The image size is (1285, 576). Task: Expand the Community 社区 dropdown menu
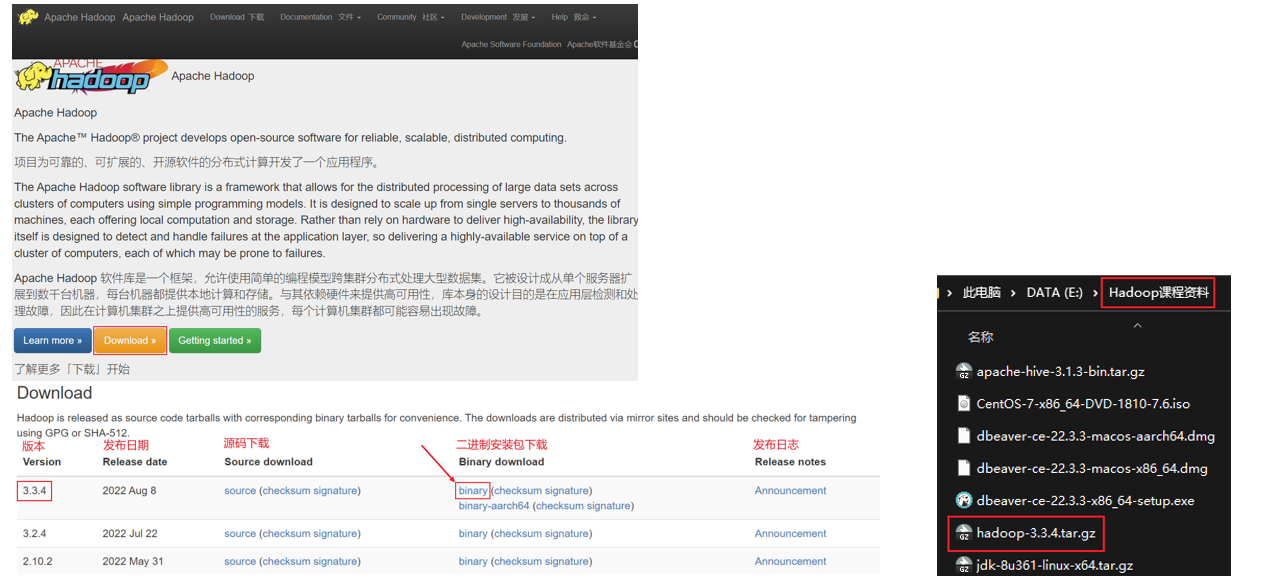tap(411, 17)
